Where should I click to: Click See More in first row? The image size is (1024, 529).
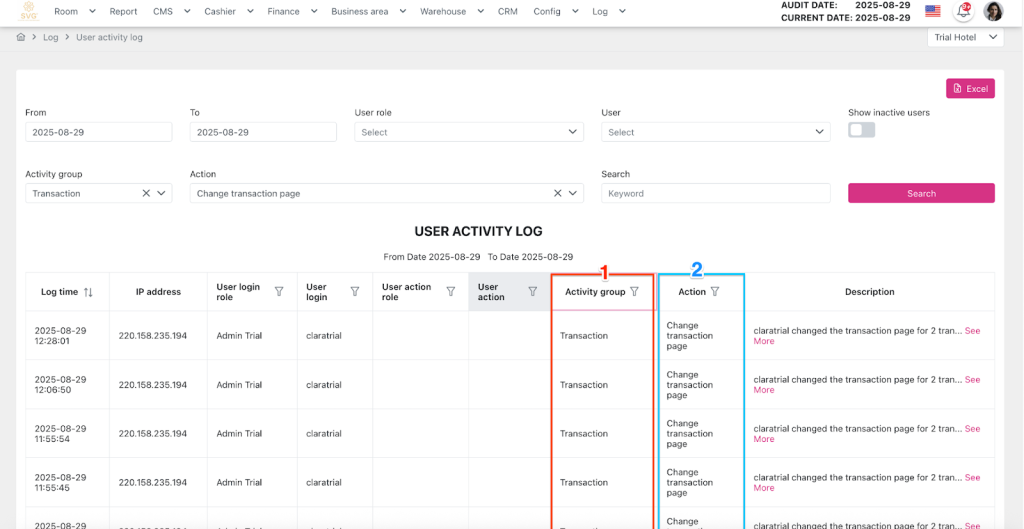[972, 331]
